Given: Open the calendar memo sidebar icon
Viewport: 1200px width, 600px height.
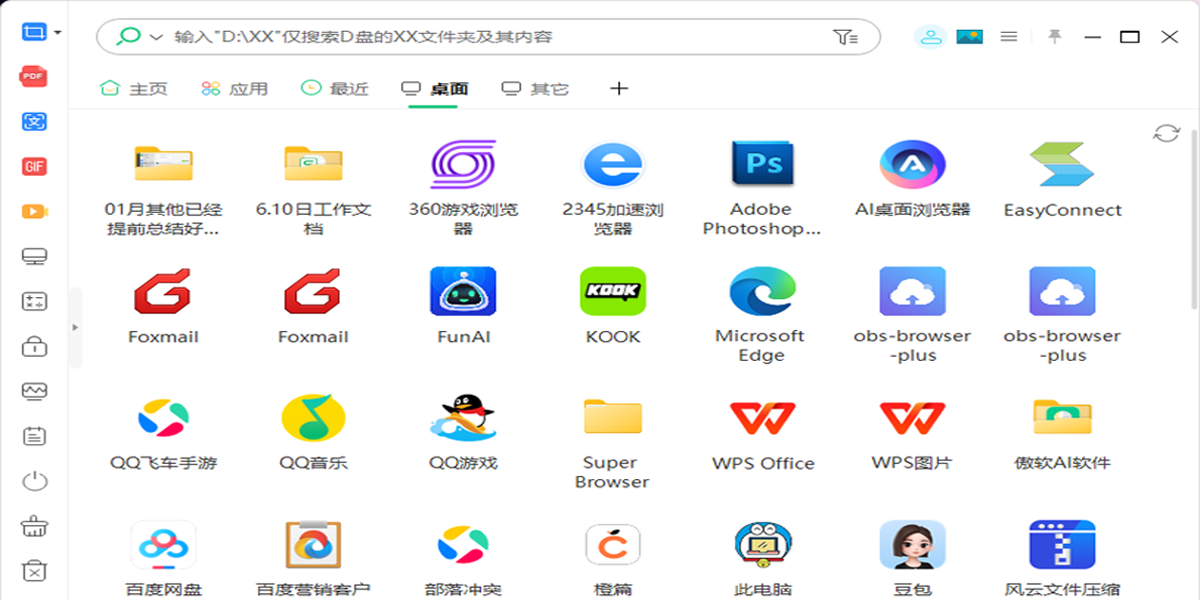Looking at the screenshot, I should pos(34,437).
